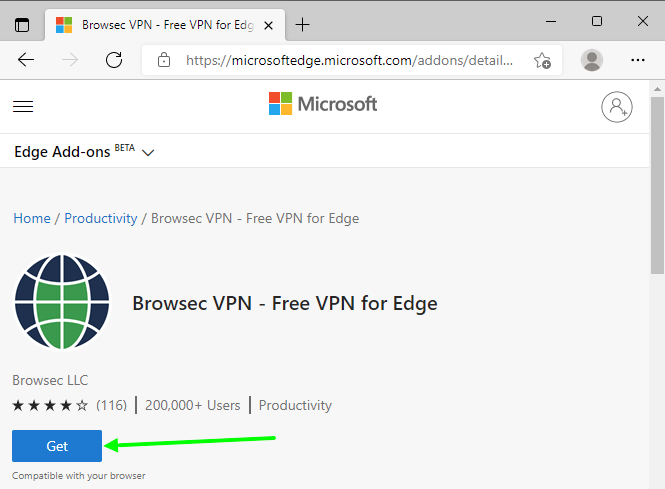Open the sign-in account icon

pyautogui.click(x=617, y=106)
